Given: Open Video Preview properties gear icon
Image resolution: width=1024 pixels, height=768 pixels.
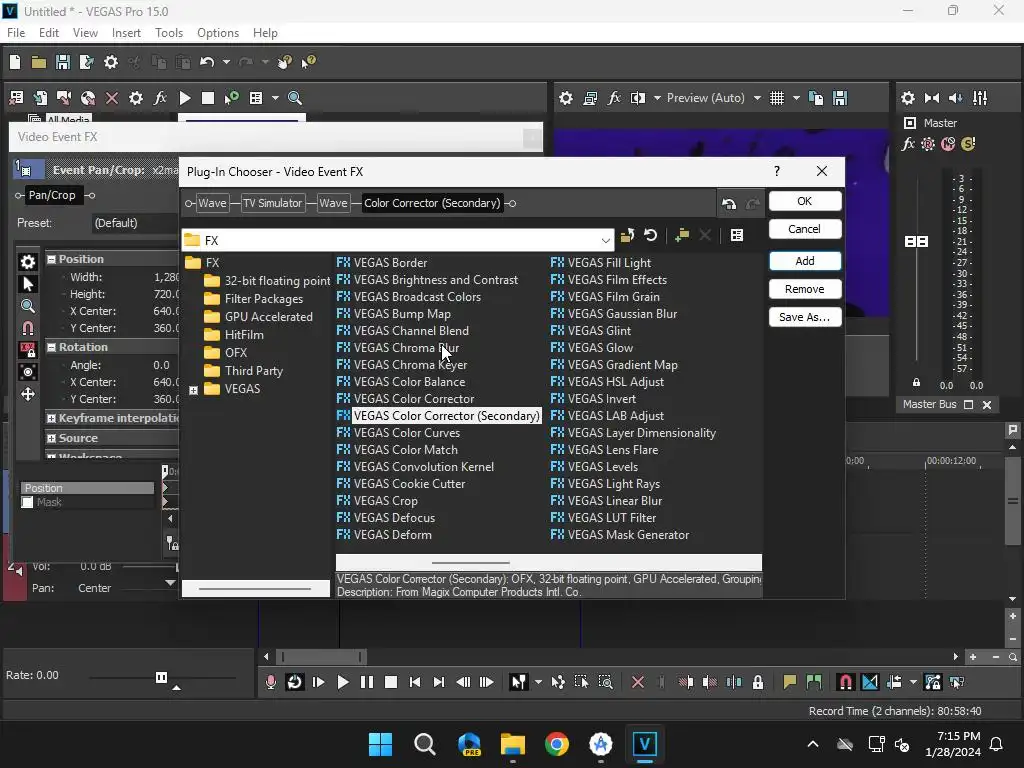Looking at the screenshot, I should (566, 98).
